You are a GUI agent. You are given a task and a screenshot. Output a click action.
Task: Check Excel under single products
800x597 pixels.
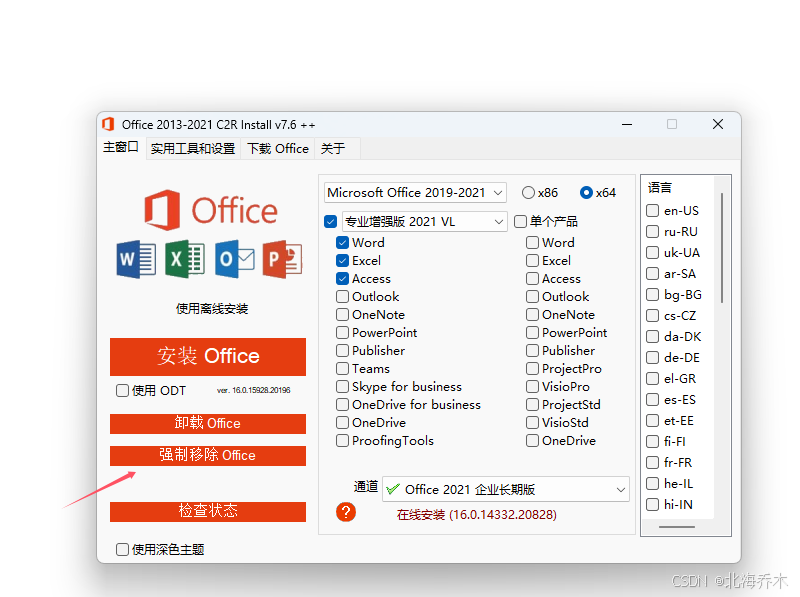click(532, 260)
